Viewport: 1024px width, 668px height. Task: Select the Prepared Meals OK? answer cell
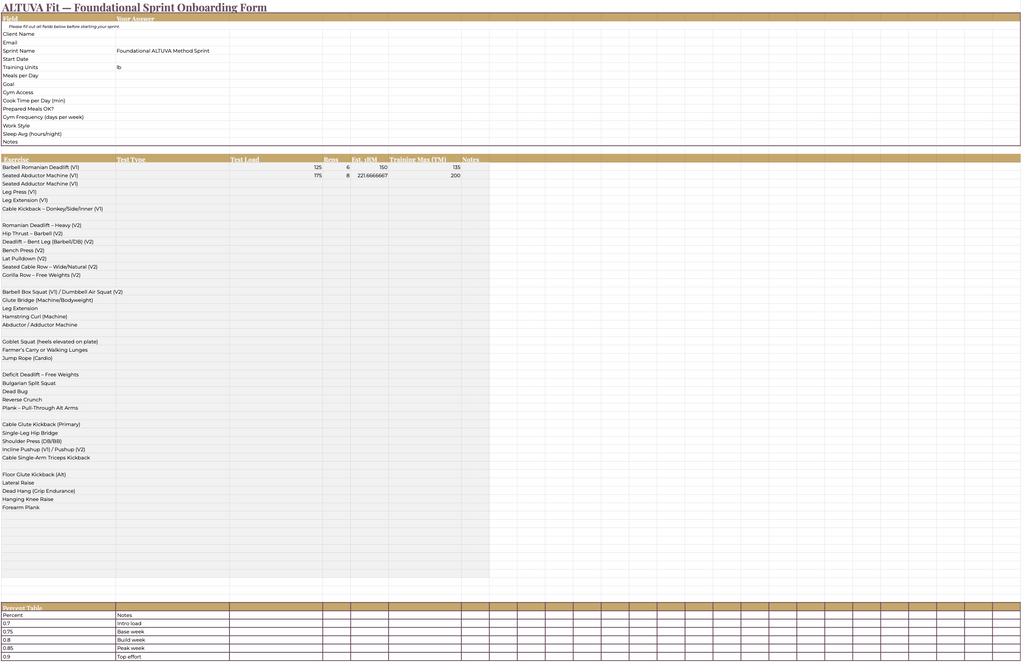coord(172,109)
